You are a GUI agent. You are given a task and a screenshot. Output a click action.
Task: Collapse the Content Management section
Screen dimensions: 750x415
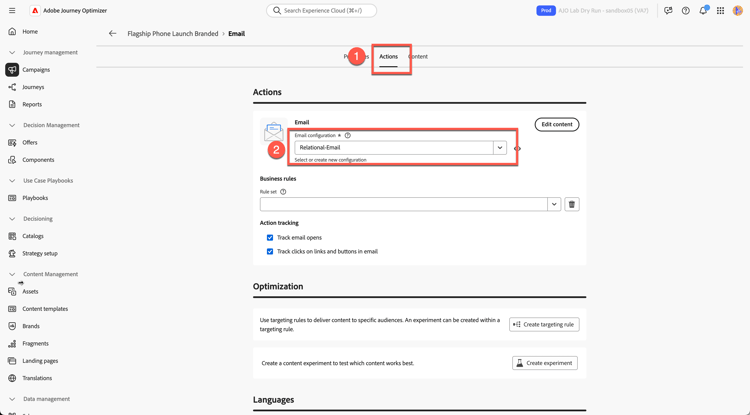pyautogui.click(x=12, y=274)
